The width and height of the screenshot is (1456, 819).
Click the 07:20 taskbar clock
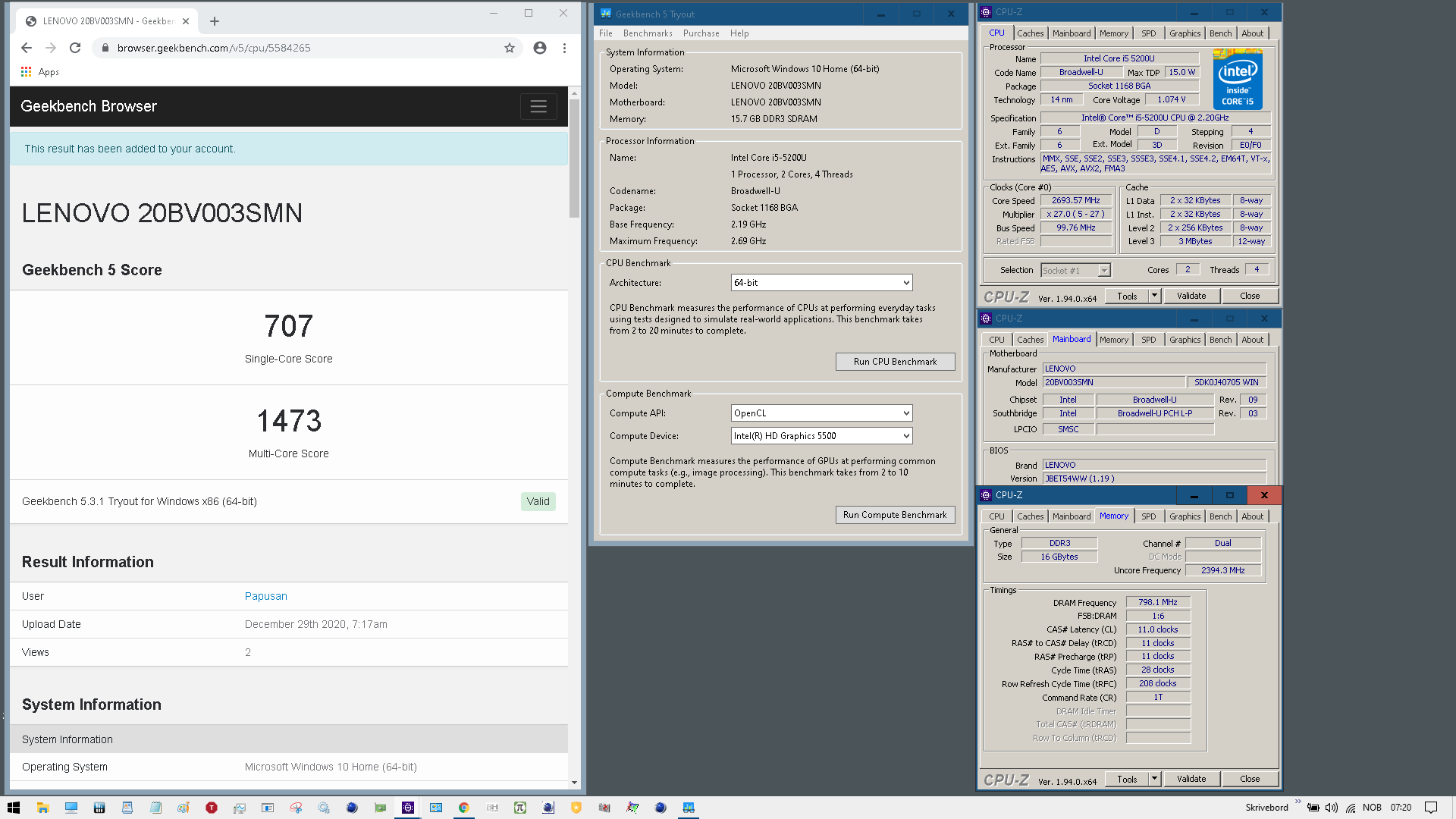pos(1401,808)
